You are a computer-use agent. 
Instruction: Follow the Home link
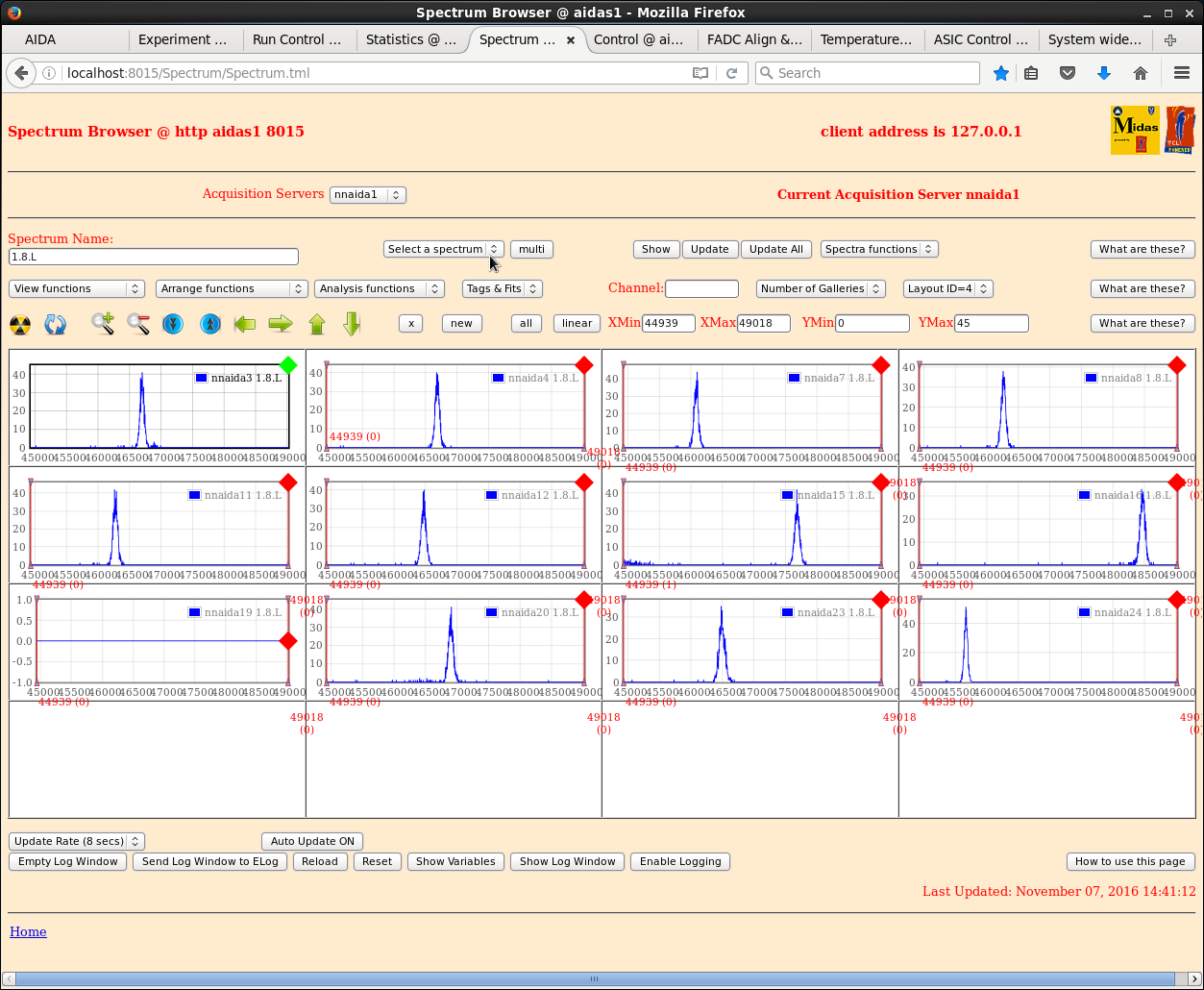pos(28,931)
